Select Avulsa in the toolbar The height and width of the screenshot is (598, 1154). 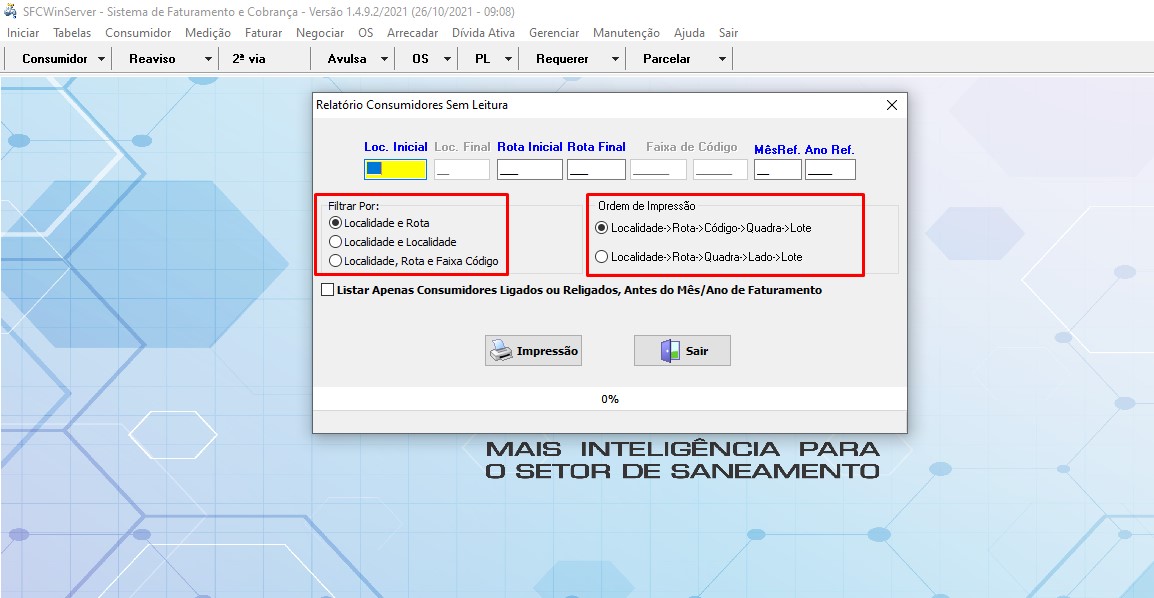(348, 58)
